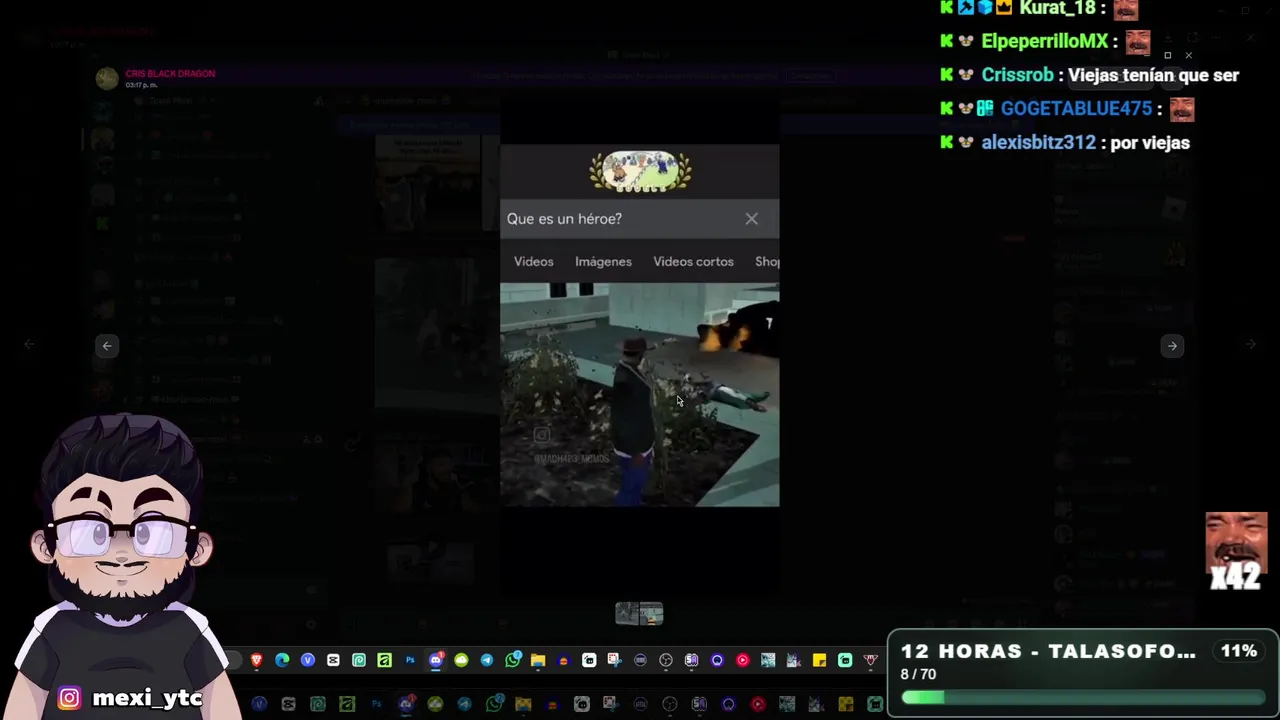This screenshot has width=1280, height=720.
Task: Go to next image with right arrow
Action: click(x=1172, y=346)
